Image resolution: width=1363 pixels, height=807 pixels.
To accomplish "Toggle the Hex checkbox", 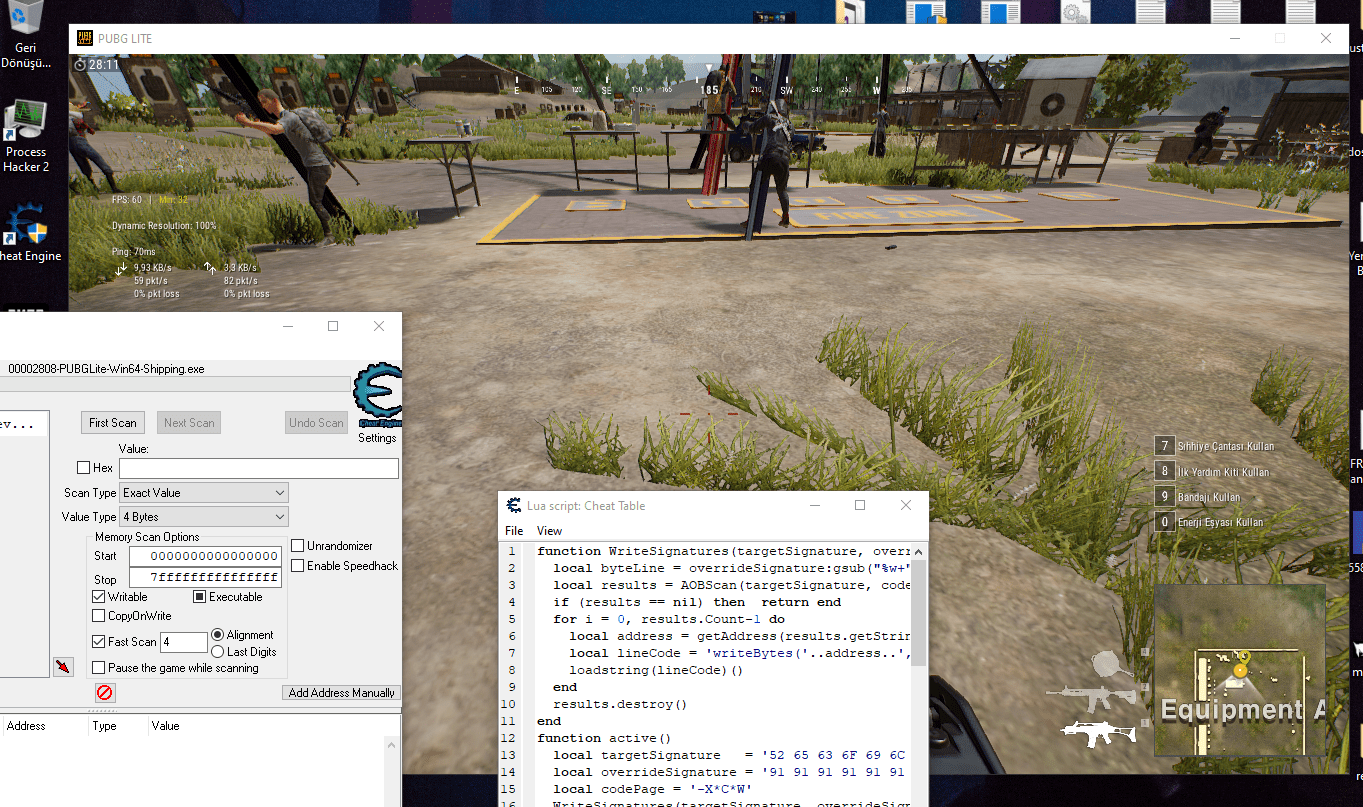I will (x=84, y=468).
